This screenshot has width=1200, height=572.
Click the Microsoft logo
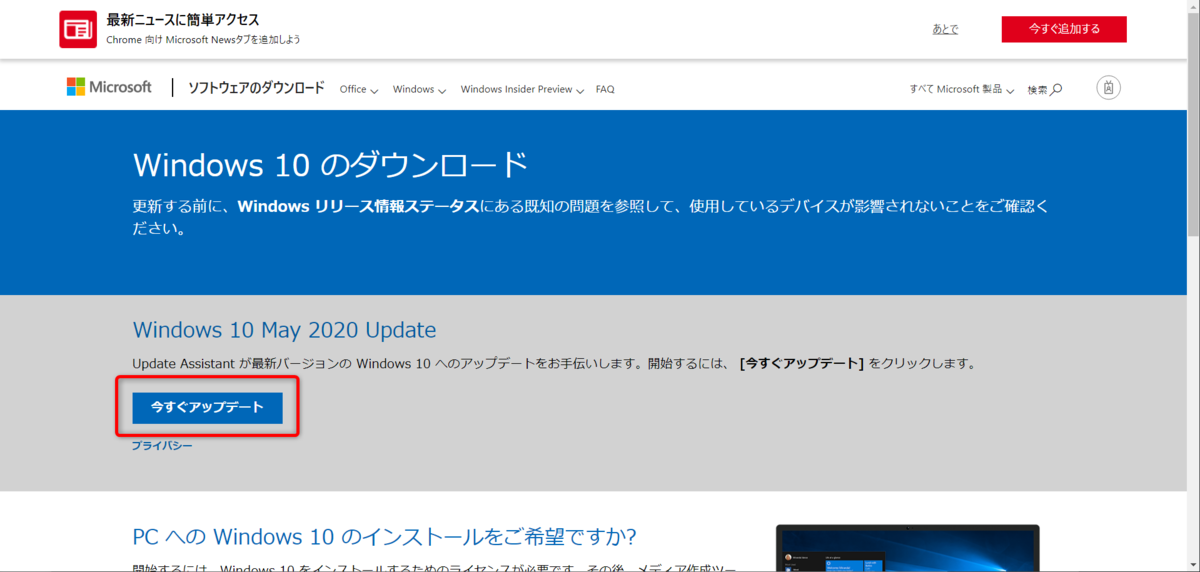pos(109,88)
